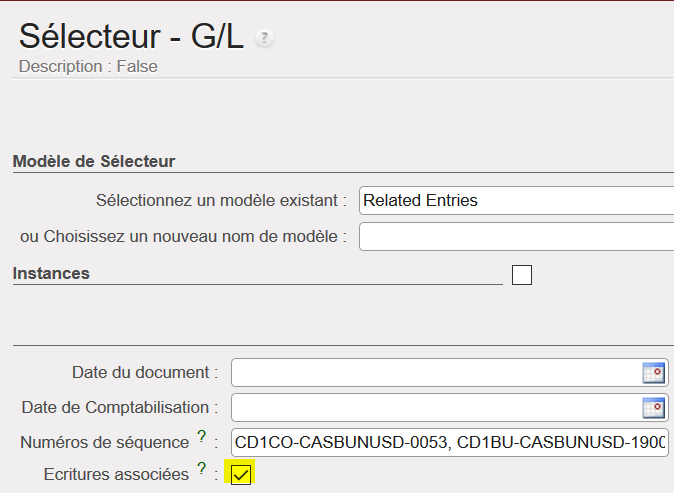
Task: Click the Instances section header
Action: tap(51, 273)
